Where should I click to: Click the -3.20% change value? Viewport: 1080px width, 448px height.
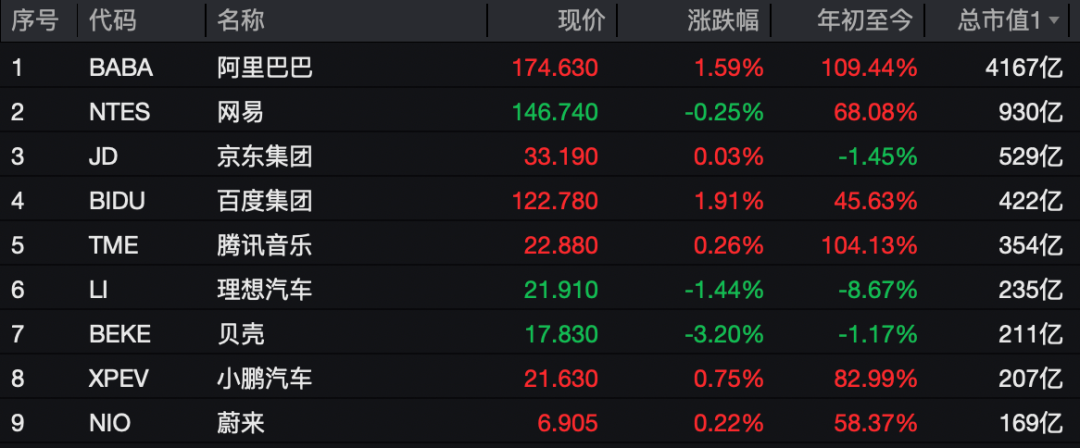pyautogui.click(x=724, y=334)
